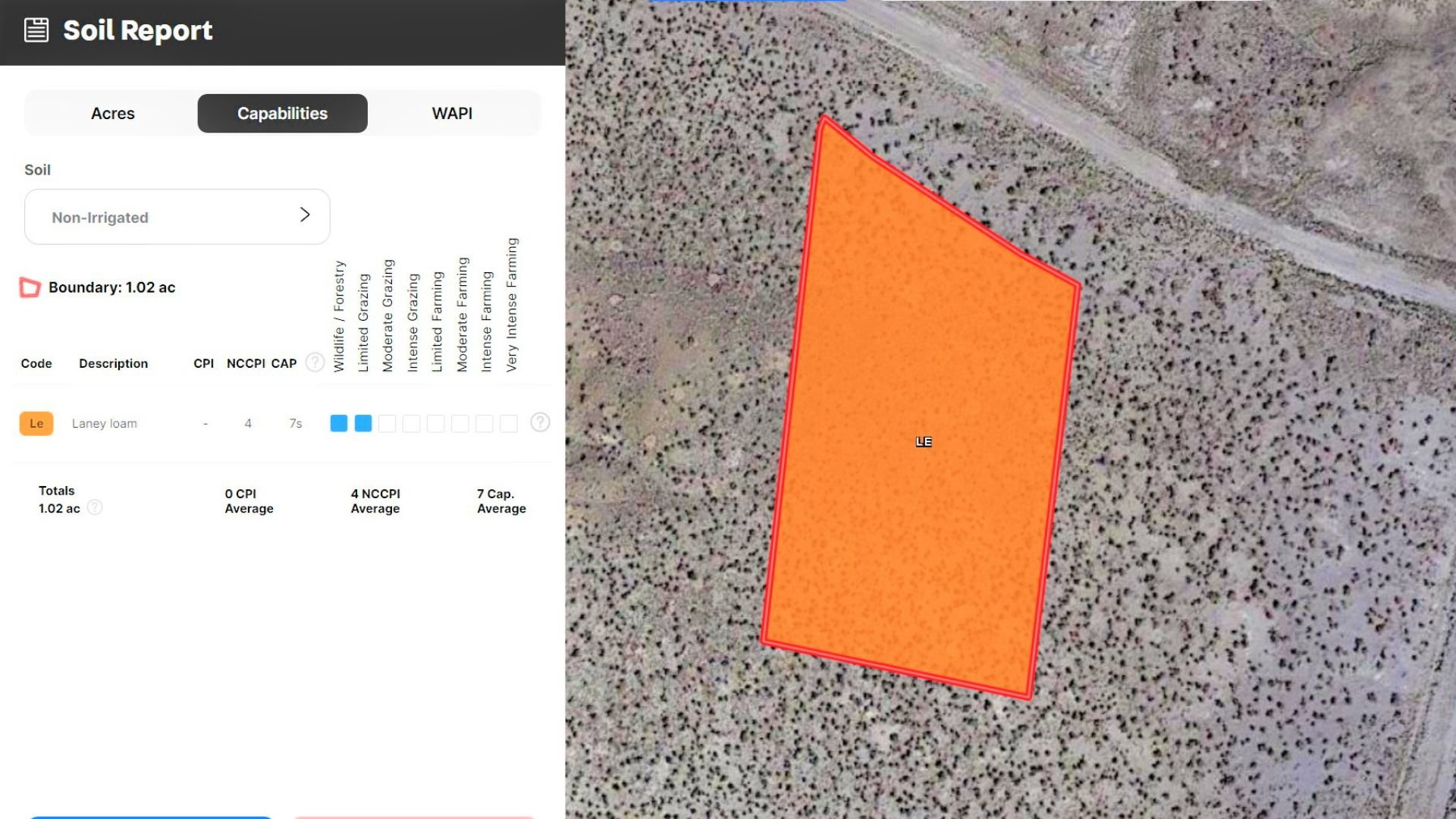Click the Intense Grazing empty square
1456x819 pixels.
point(412,423)
